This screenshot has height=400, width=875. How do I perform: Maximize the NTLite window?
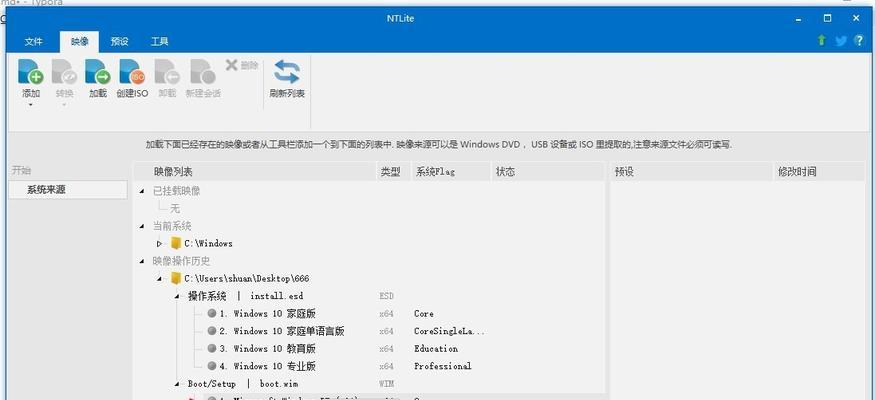click(827, 18)
